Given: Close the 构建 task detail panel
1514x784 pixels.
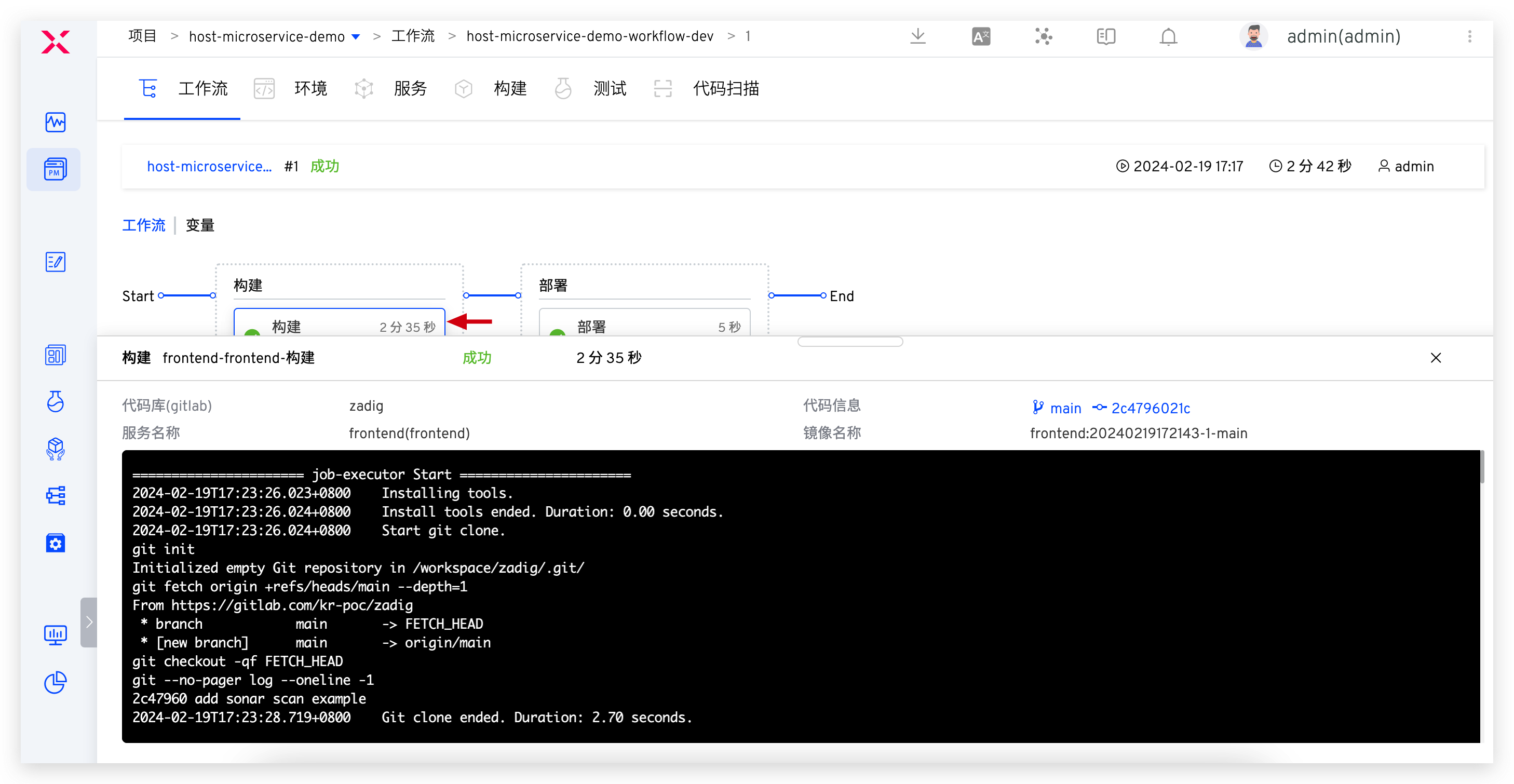Looking at the screenshot, I should tap(1436, 357).
